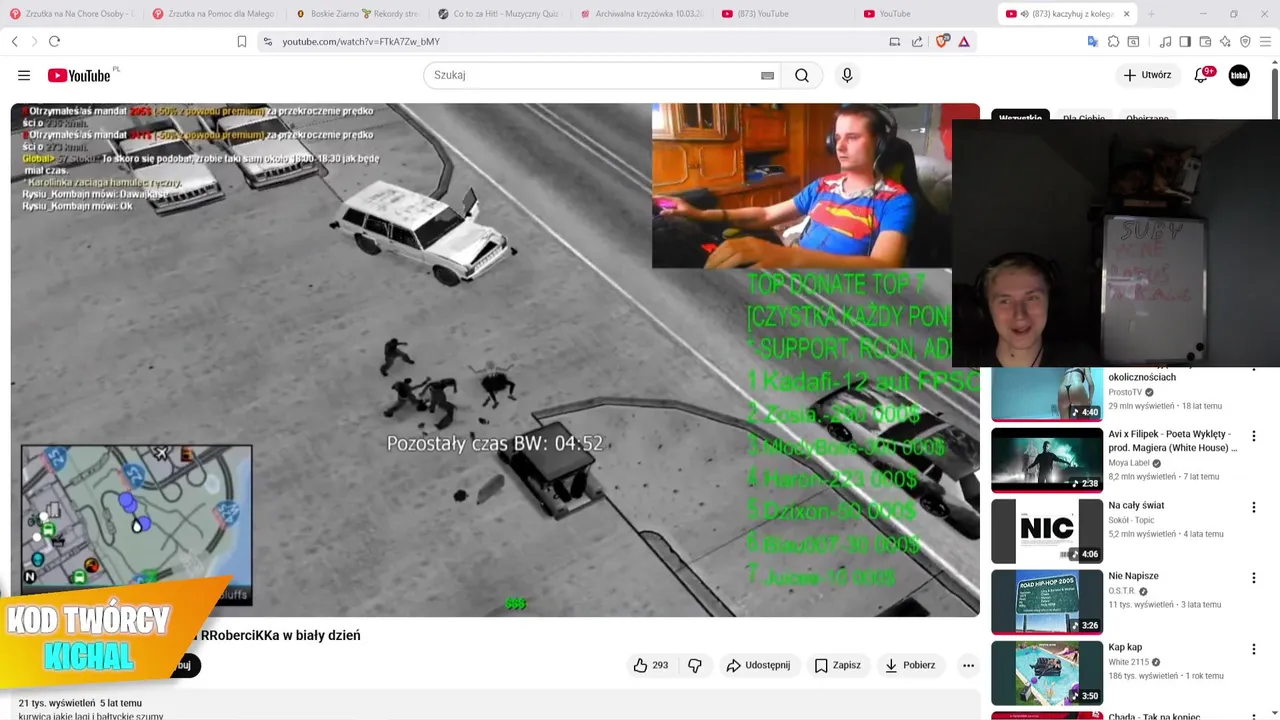Click the magnifier search button
The height and width of the screenshot is (720, 1280).
[802, 75]
